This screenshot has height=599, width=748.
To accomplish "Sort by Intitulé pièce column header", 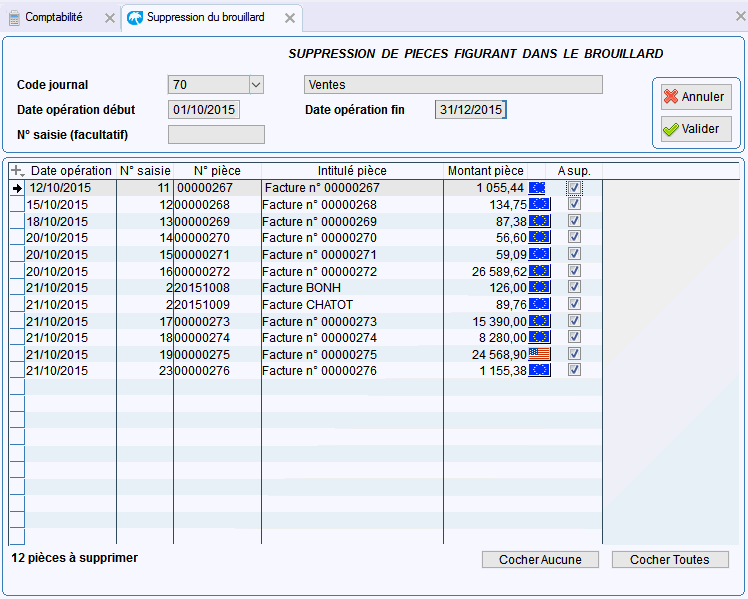I will click(352, 171).
